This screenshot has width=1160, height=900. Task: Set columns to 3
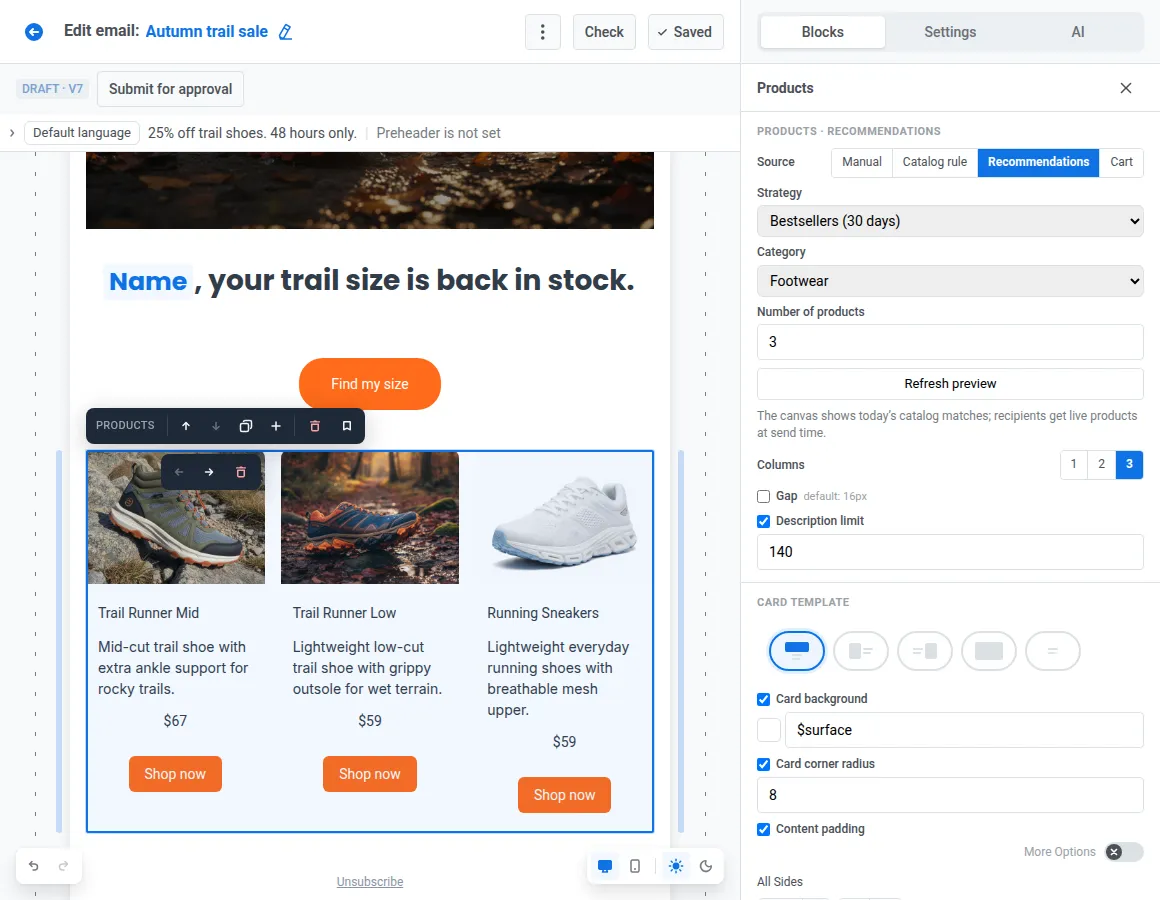click(x=1129, y=464)
